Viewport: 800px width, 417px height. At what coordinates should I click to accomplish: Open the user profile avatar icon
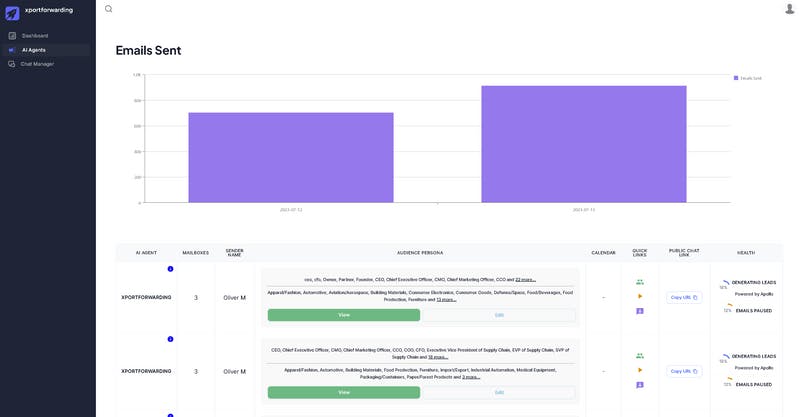(789, 8)
